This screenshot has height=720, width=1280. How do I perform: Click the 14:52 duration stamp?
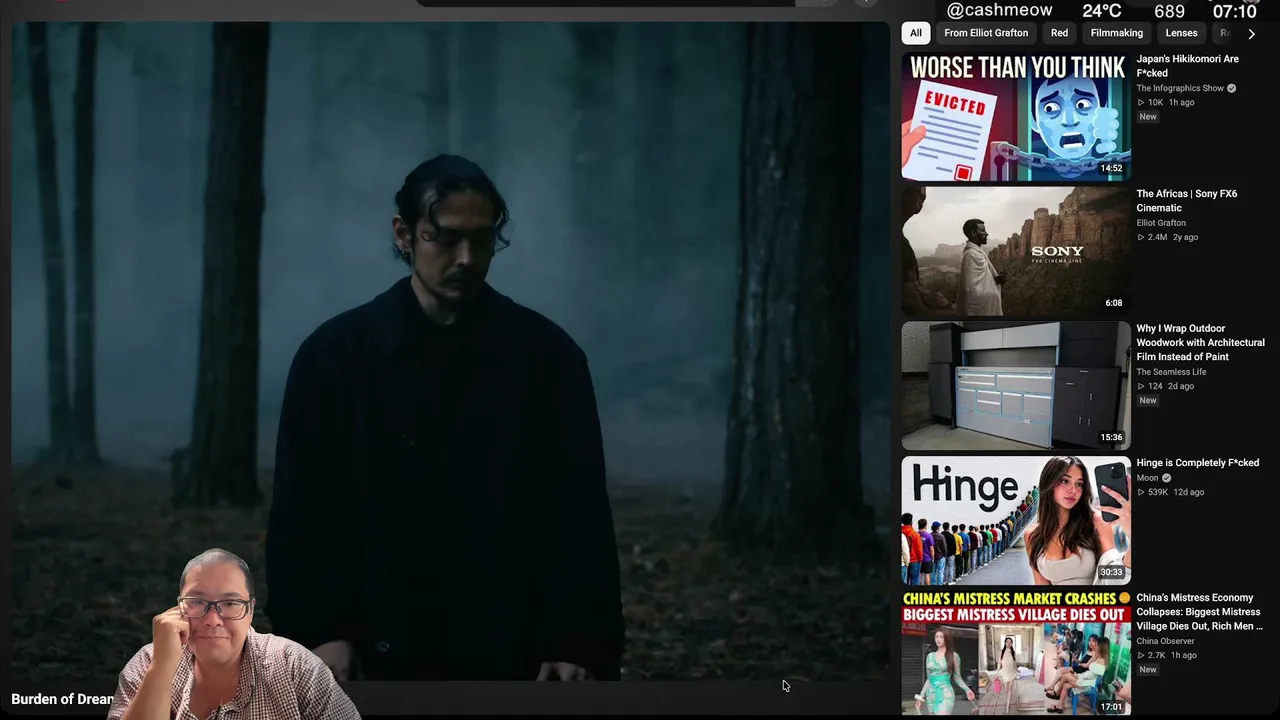click(1112, 168)
